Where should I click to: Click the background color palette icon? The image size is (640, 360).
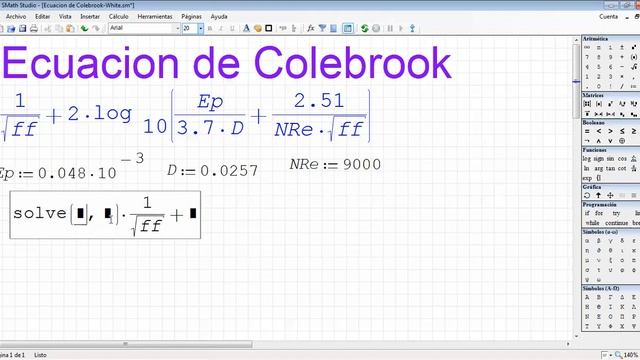[258, 29]
